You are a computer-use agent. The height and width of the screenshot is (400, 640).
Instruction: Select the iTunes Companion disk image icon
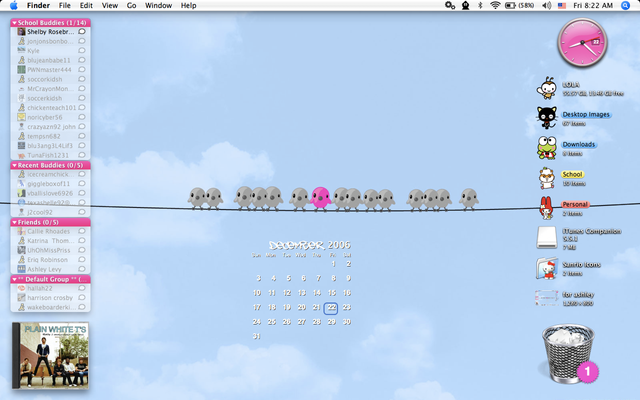pyautogui.click(x=547, y=238)
